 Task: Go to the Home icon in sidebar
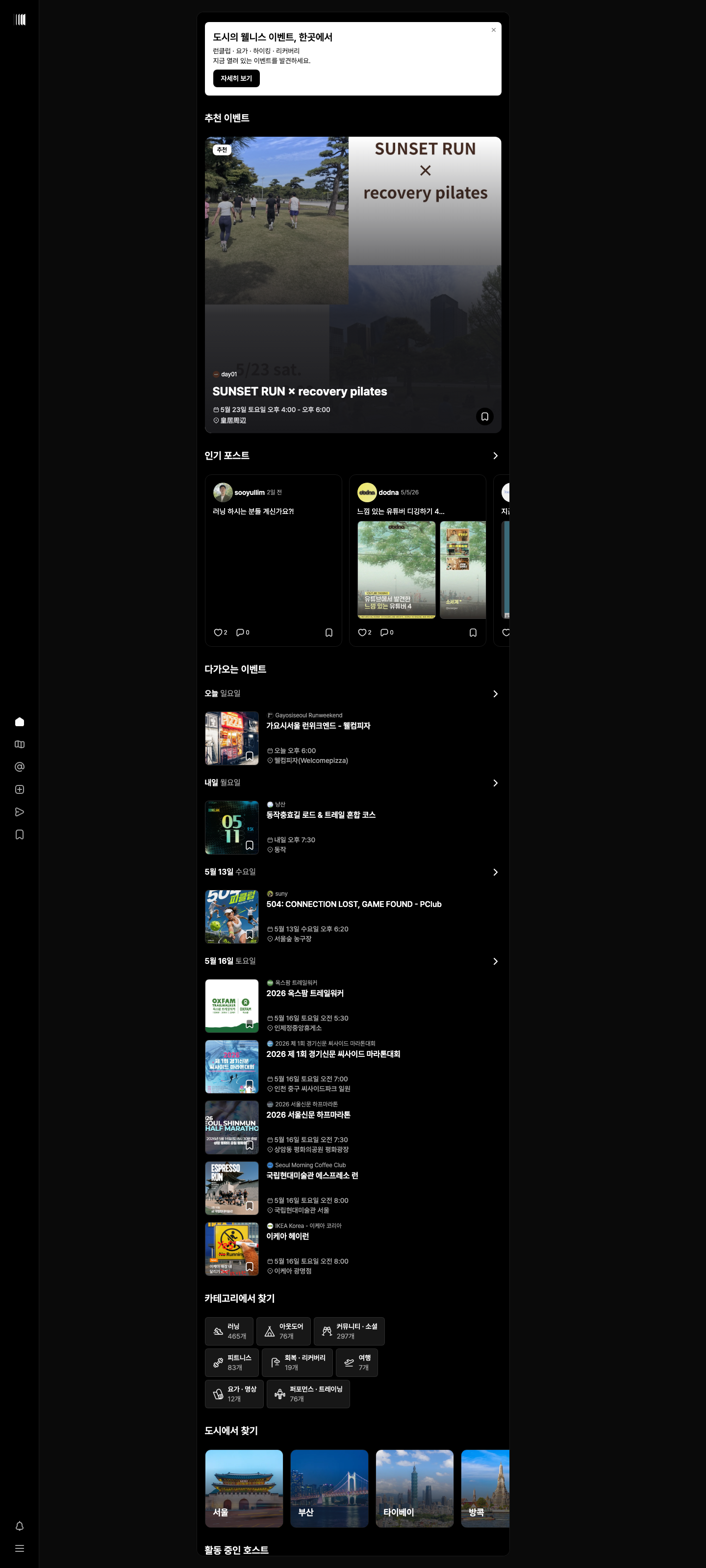point(20,722)
